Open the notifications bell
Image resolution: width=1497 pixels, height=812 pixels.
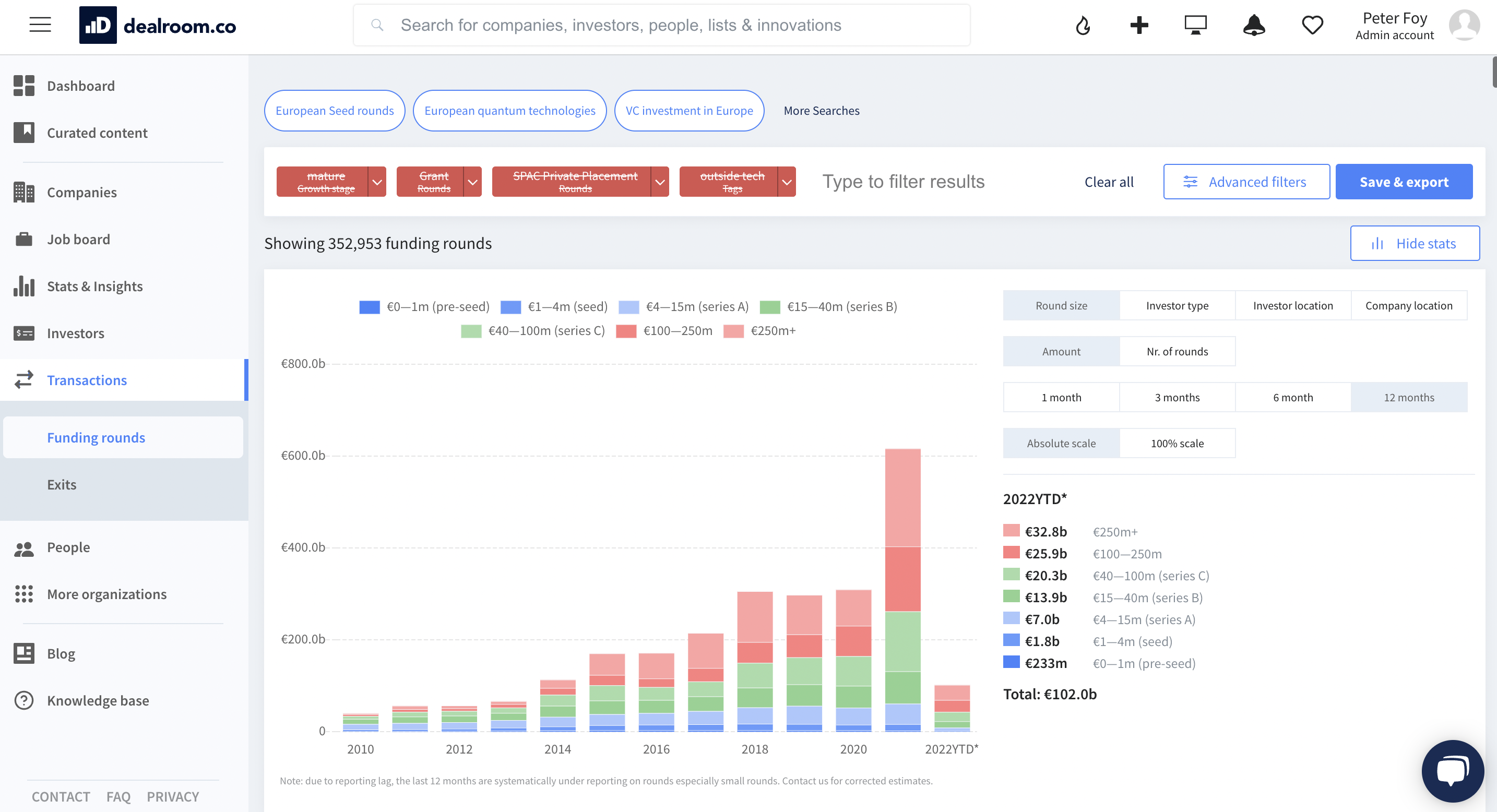(x=1254, y=25)
